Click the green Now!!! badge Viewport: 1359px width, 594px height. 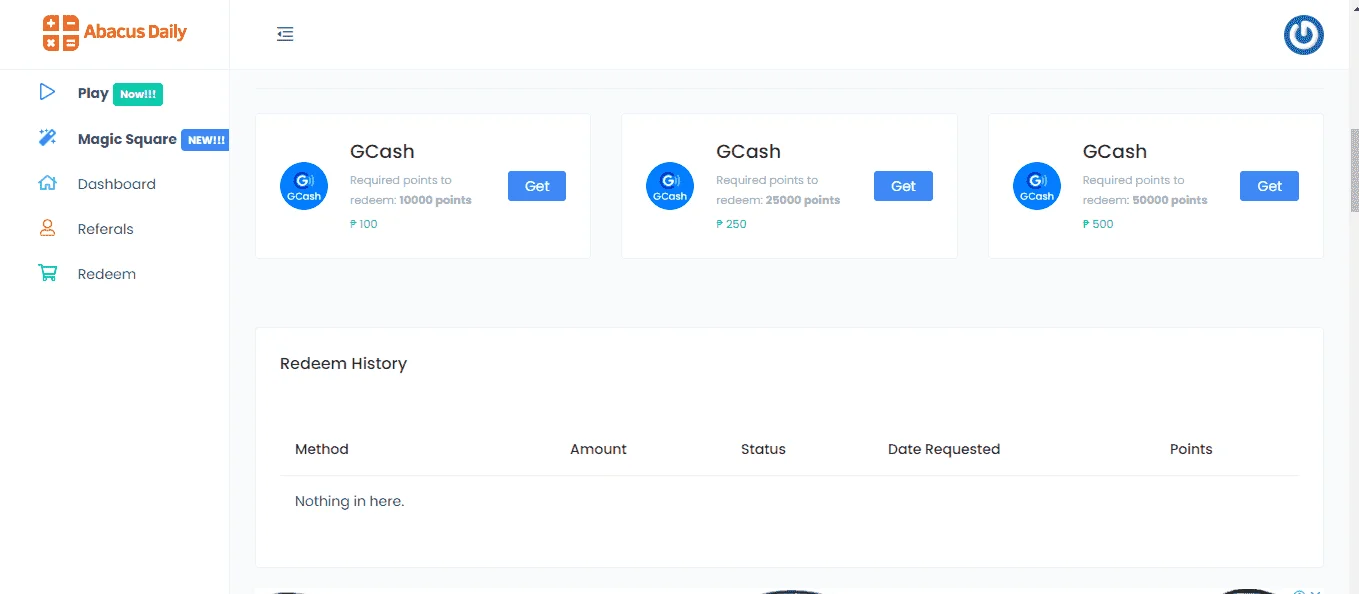point(138,94)
